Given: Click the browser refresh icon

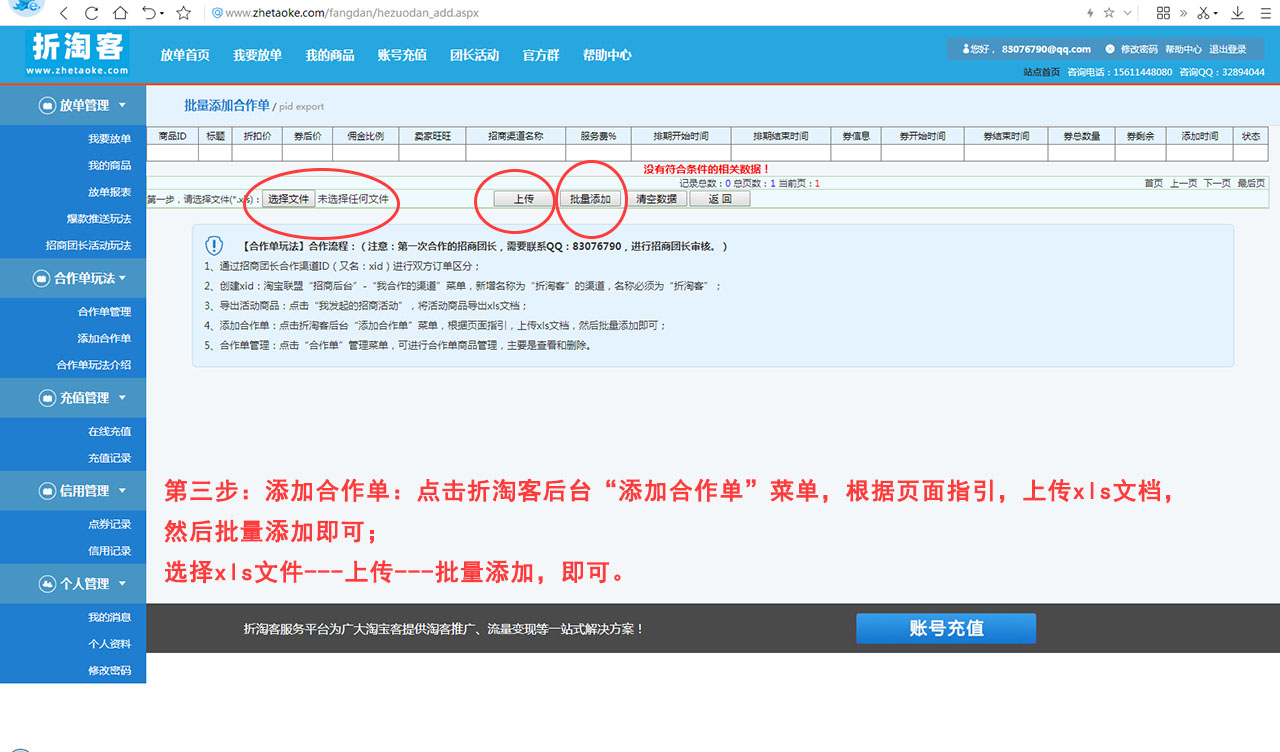Looking at the screenshot, I should click(x=91, y=13).
